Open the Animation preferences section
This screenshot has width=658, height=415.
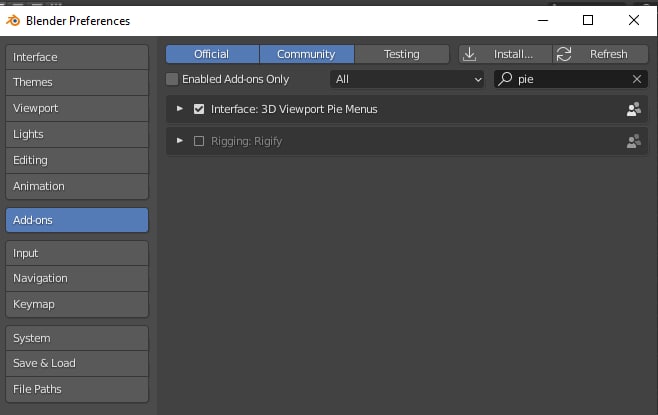[x=77, y=186]
